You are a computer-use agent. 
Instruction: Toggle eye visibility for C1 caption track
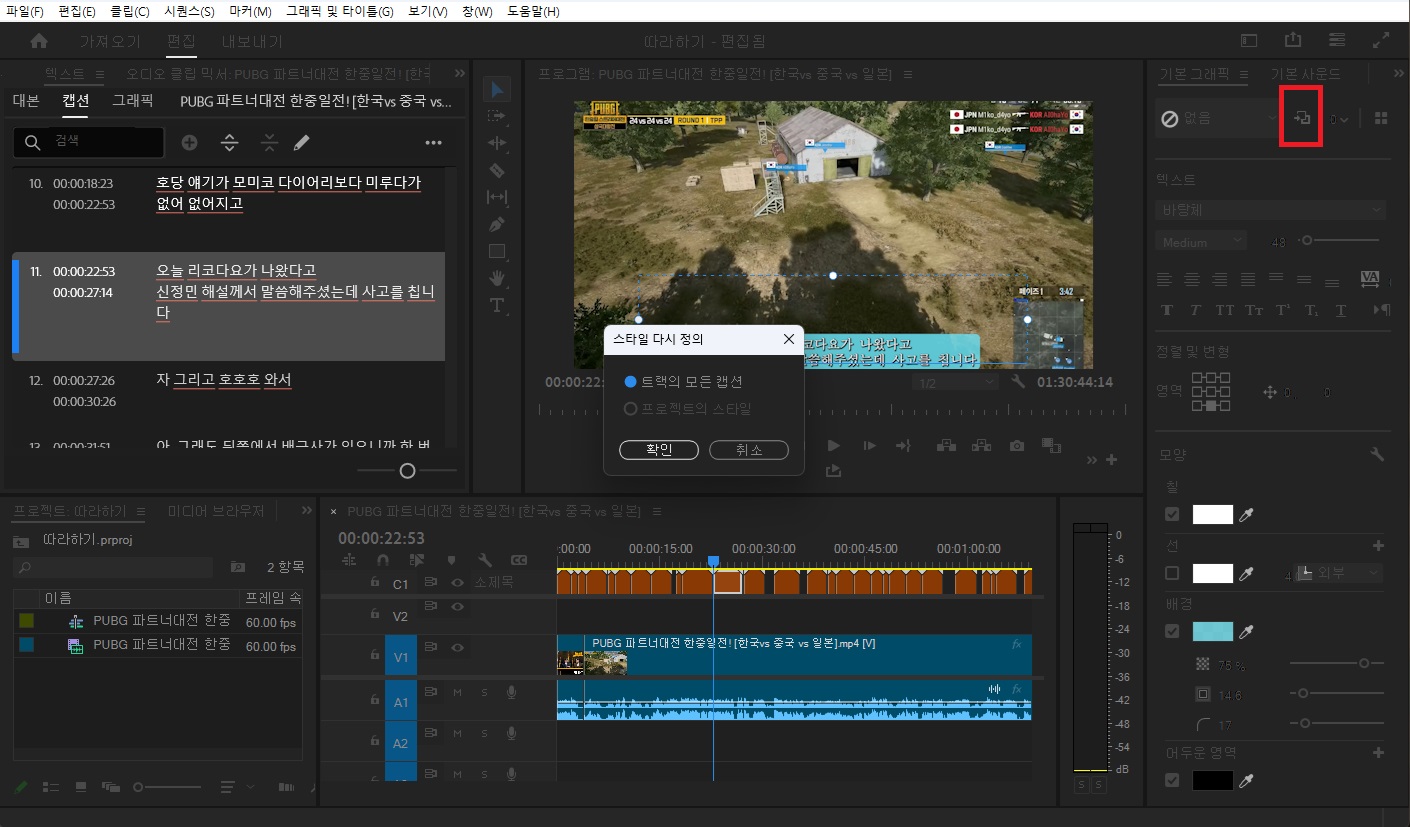click(x=457, y=582)
